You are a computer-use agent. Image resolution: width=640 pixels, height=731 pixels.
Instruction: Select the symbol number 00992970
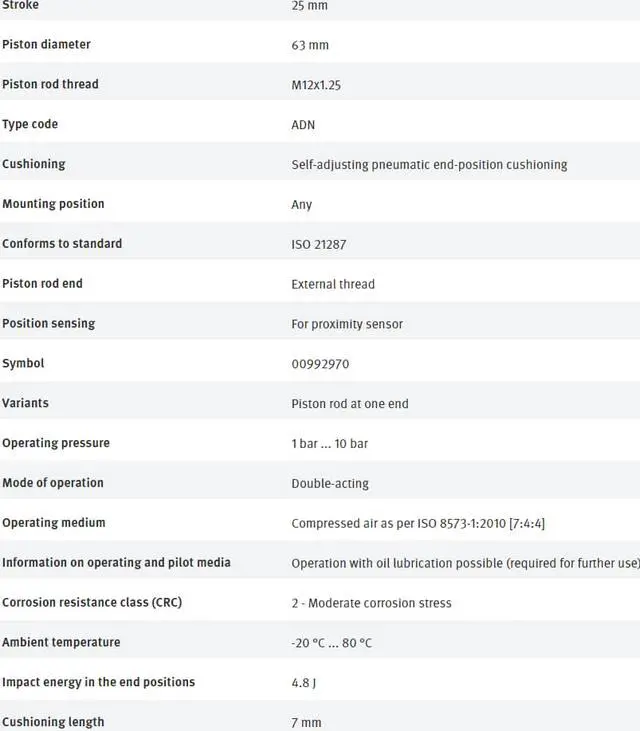[320, 364]
